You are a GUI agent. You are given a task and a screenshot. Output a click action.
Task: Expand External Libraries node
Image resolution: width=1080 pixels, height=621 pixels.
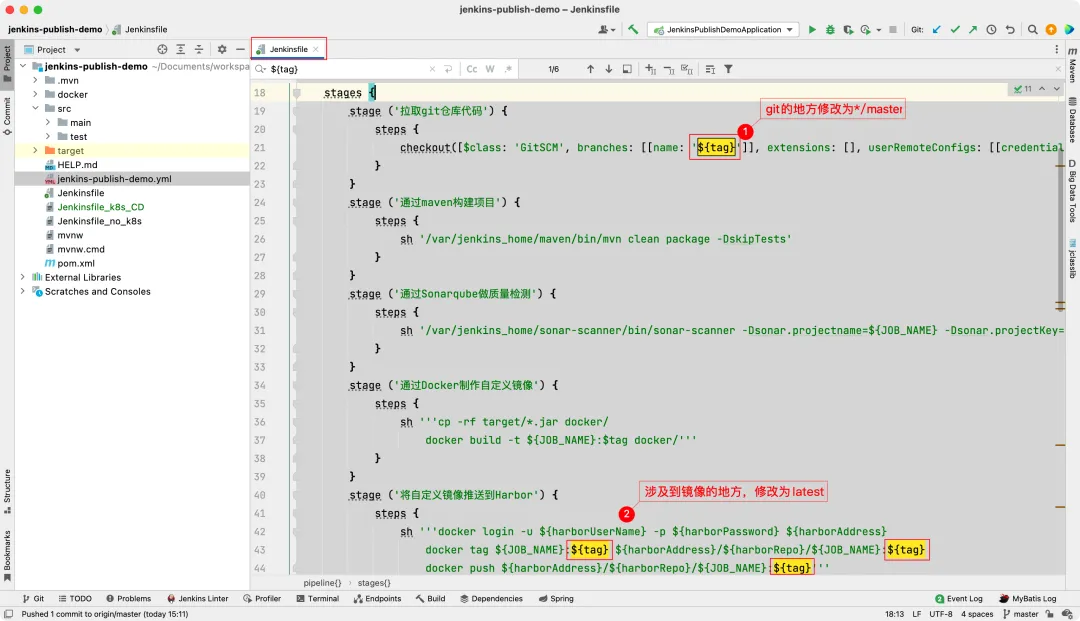tap(23, 277)
